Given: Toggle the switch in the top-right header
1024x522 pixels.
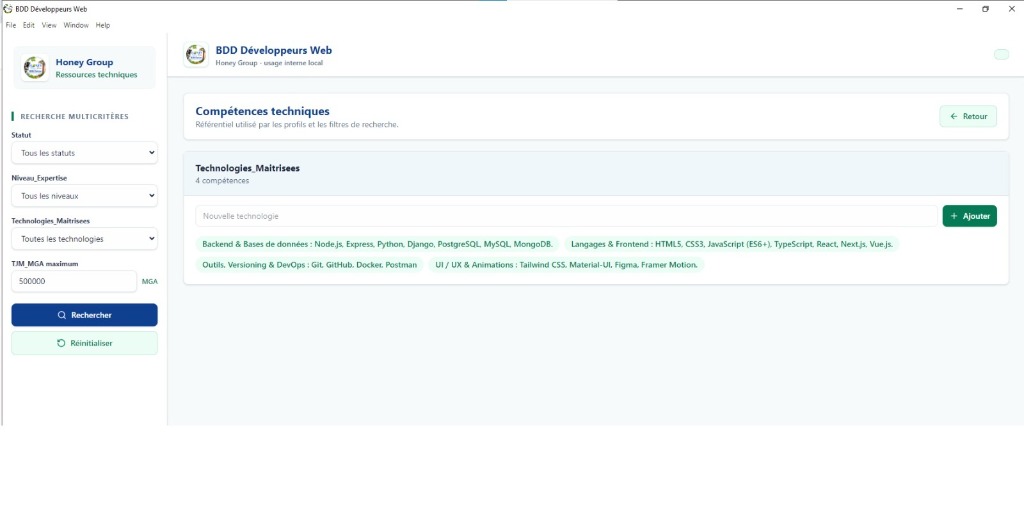Looking at the screenshot, I should coord(1001,54).
